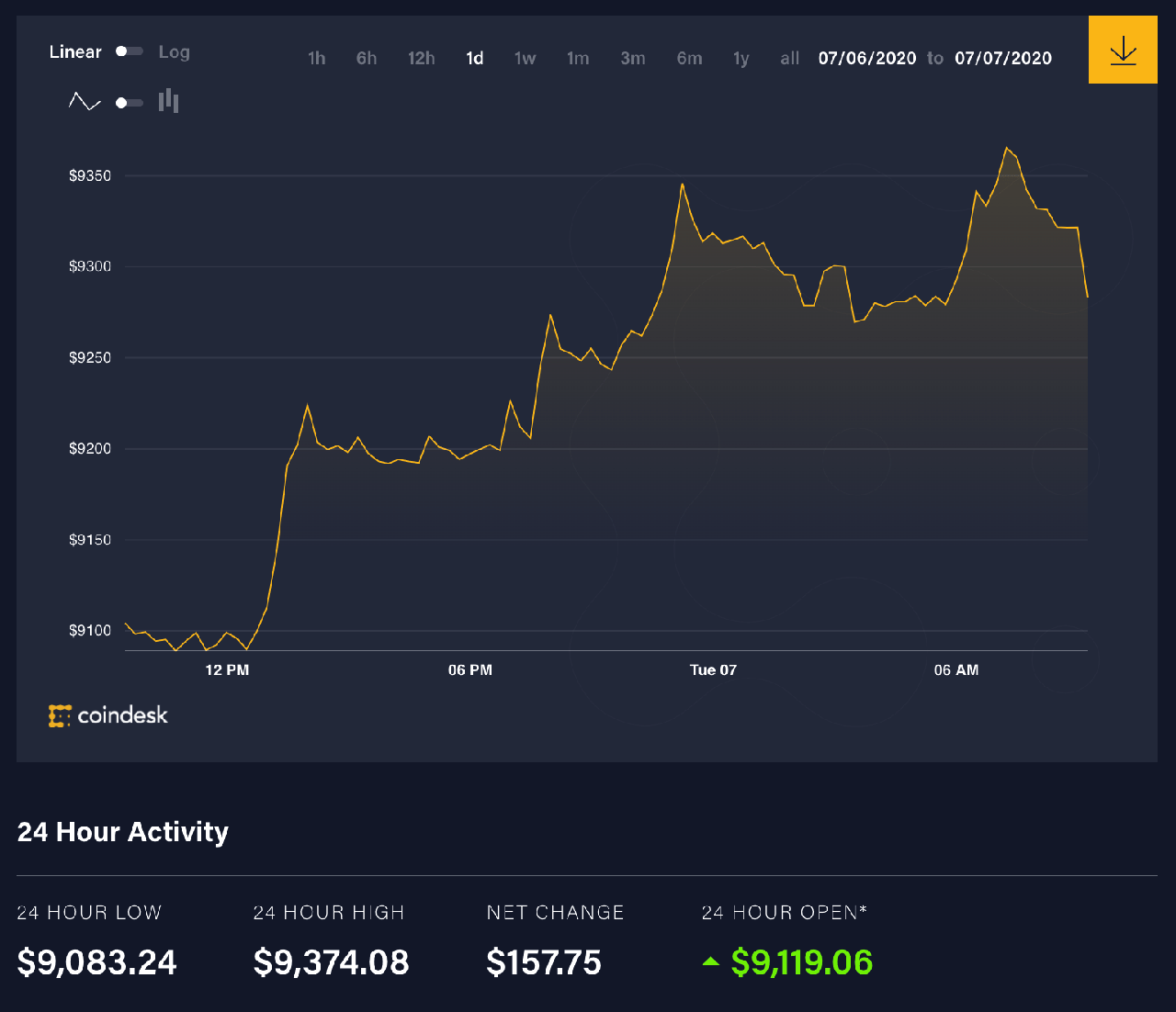This screenshot has width=1176, height=1012.
Task: Click the 12 PM x-axis label
Action: click(227, 670)
